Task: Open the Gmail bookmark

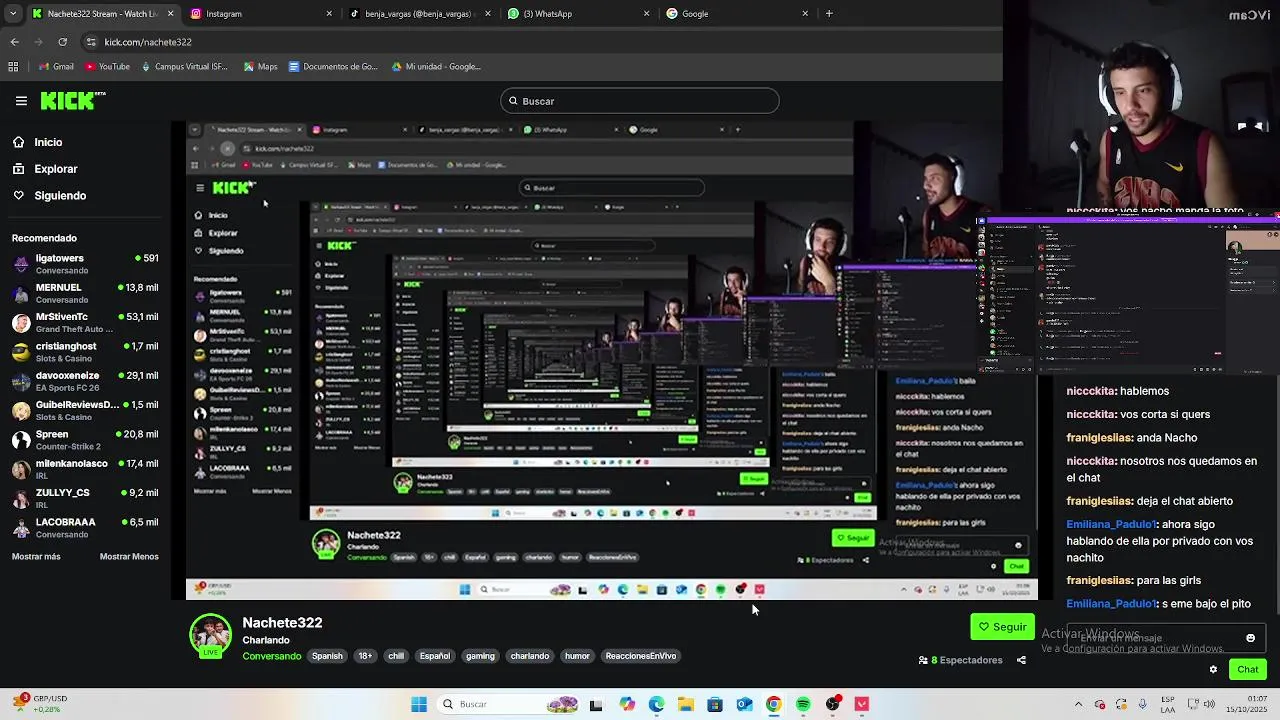Action: pyautogui.click(x=56, y=67)
